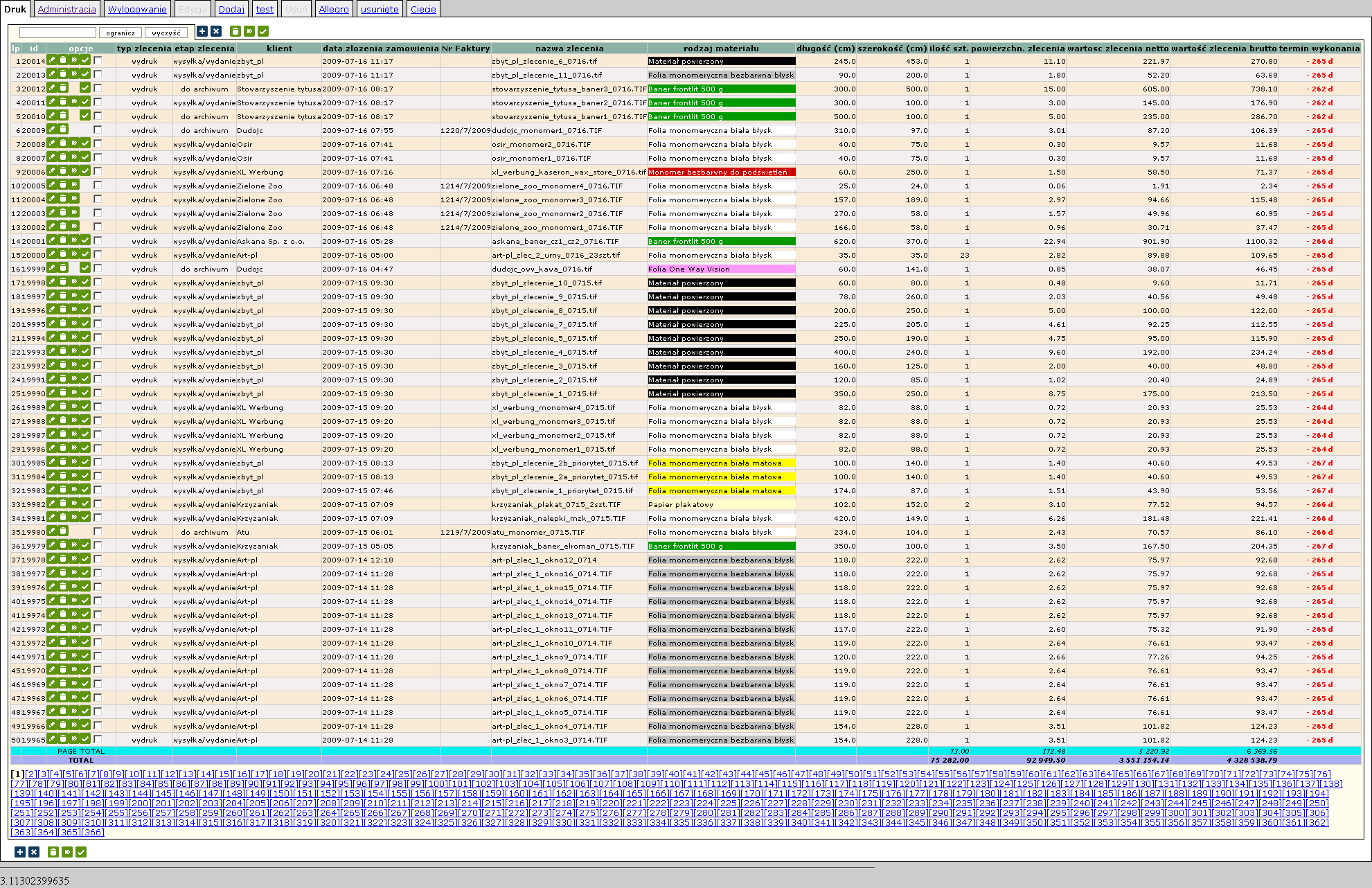Go to page 2 of results
1372x888 pixels.
[x=32, y=774]
